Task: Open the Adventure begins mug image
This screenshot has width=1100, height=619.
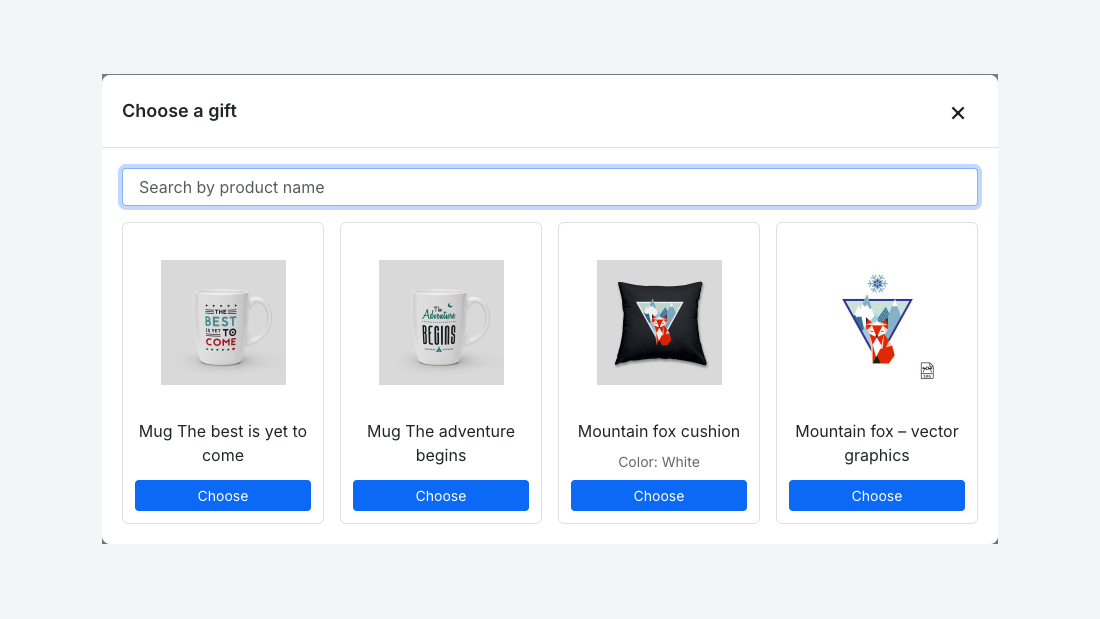Action: pyautogui.click(x=441, y=322)
